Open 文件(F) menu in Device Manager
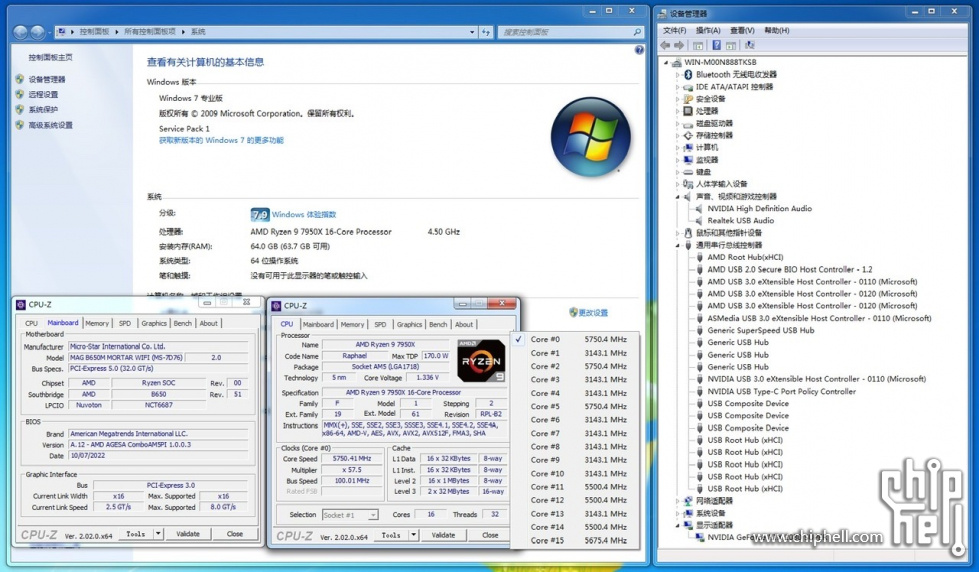Screen dimensions: 979x572 click(x=674, y=30)
